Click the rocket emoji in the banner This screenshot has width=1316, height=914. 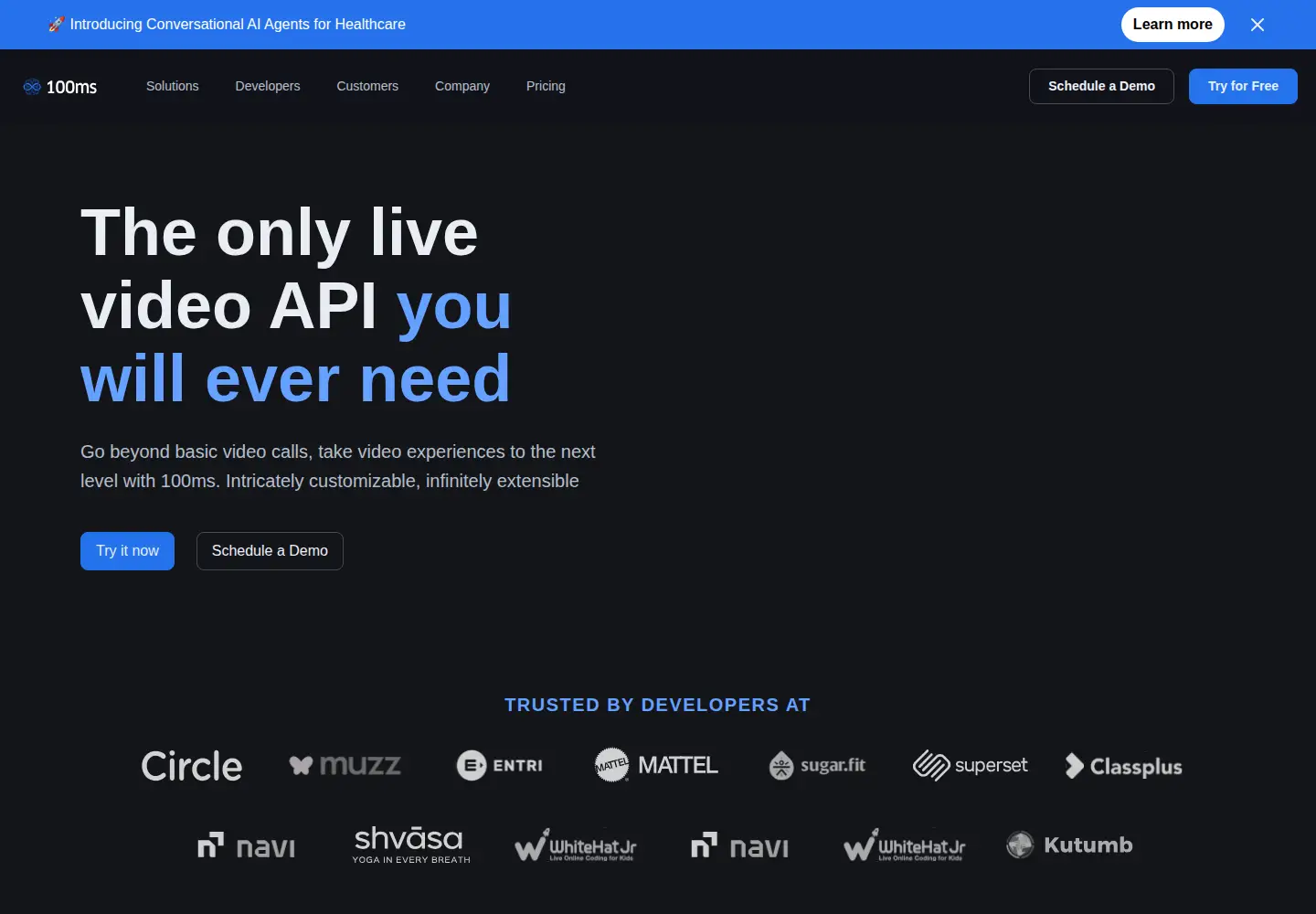pos(56,25)
